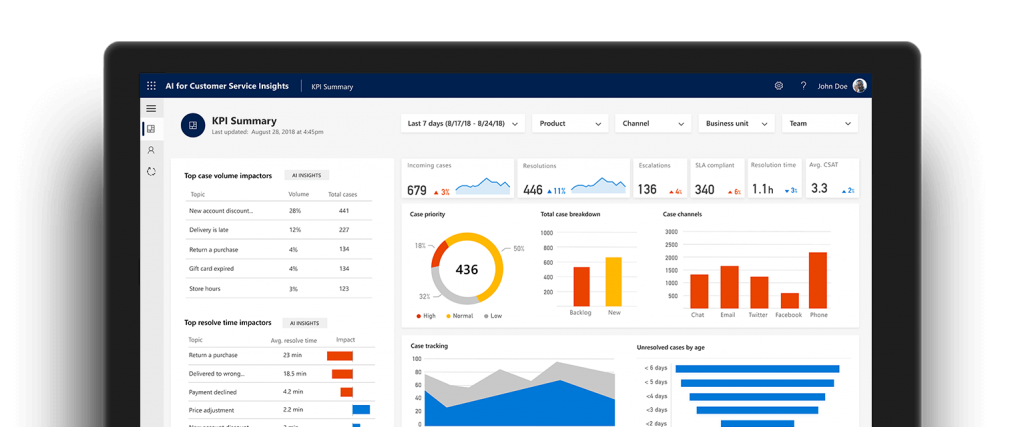This screenshot has width=1024, height=427.
Task: Select 'Payment declined' resolve row
Action: [279, 392]
